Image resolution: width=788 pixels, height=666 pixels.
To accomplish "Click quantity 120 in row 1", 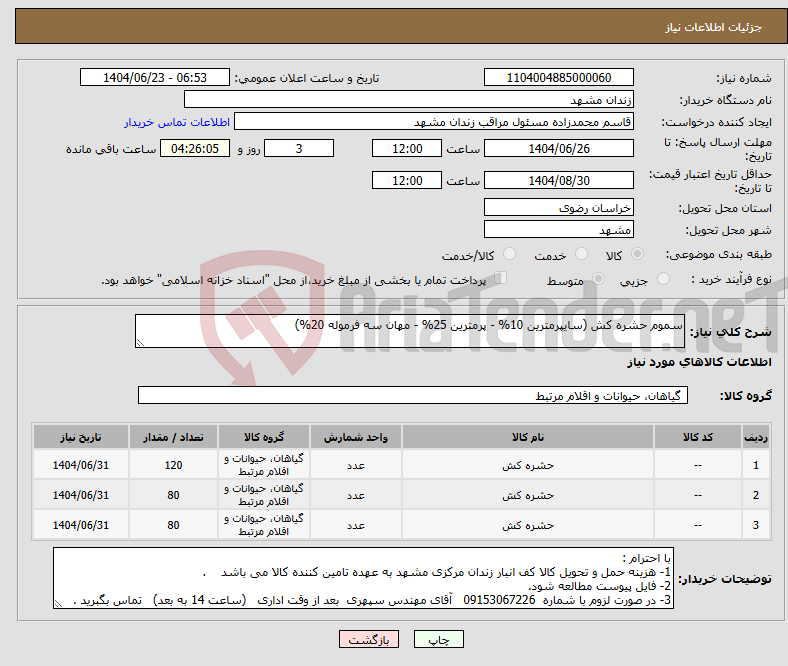I will pos(173,465).
